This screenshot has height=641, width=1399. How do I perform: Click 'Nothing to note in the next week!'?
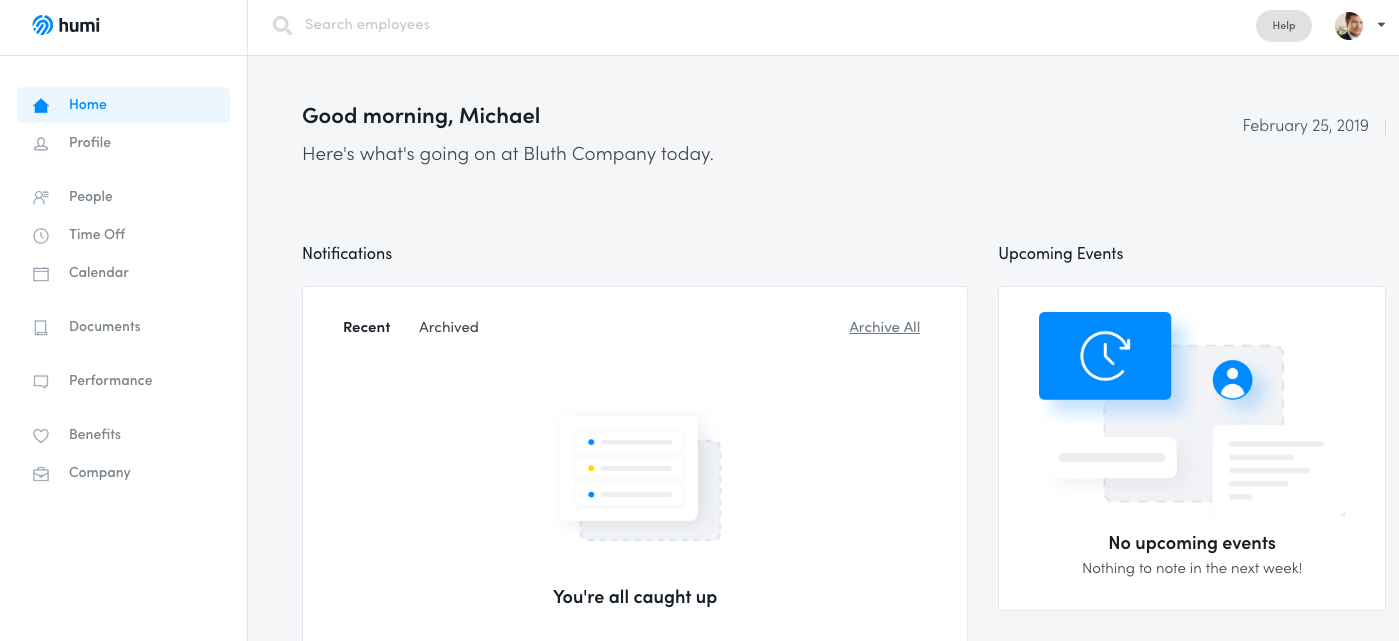[1192, 569]
